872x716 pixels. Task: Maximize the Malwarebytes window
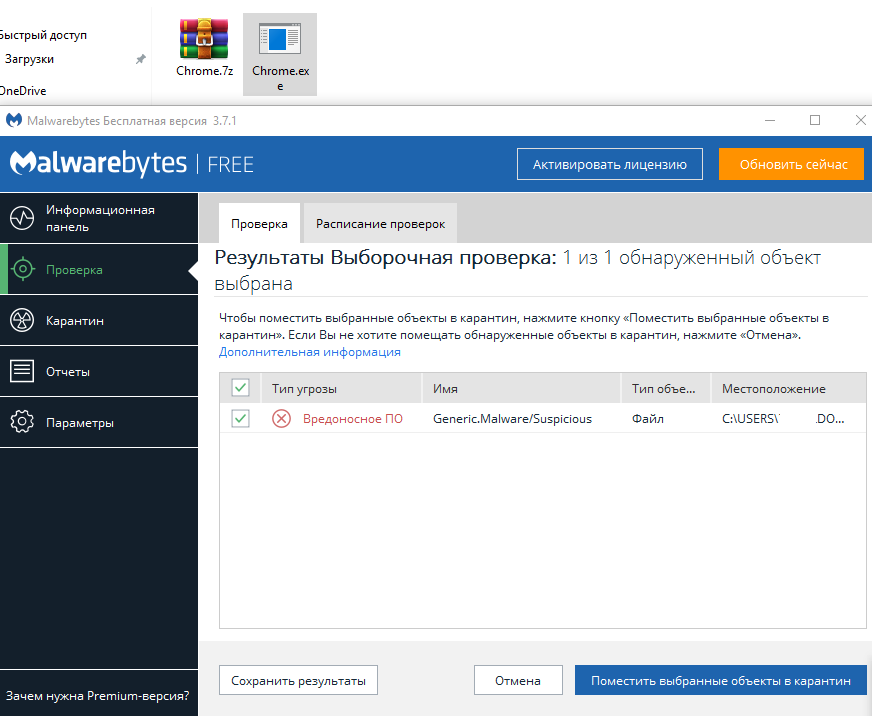(815, 120)
